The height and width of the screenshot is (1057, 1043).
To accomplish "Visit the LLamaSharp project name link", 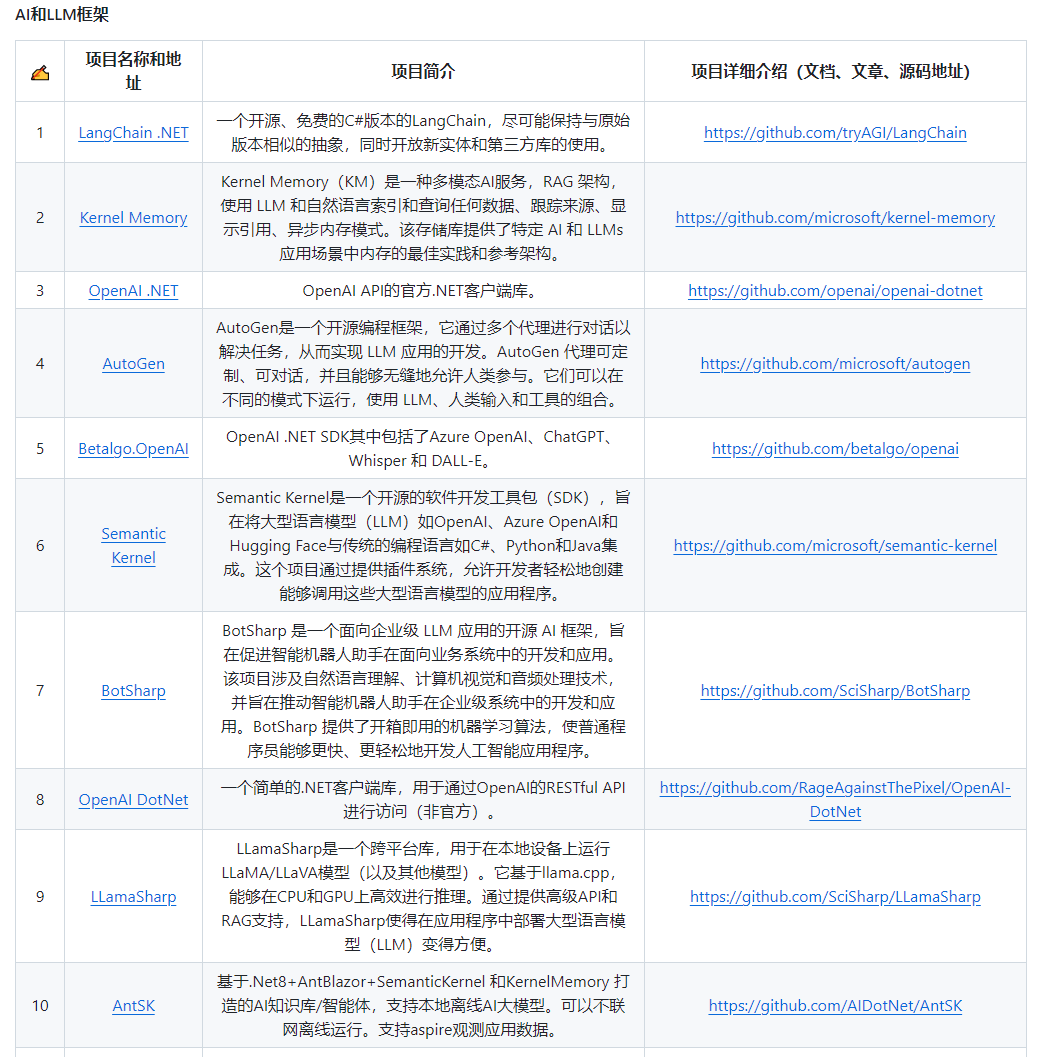I will [133, 897].
